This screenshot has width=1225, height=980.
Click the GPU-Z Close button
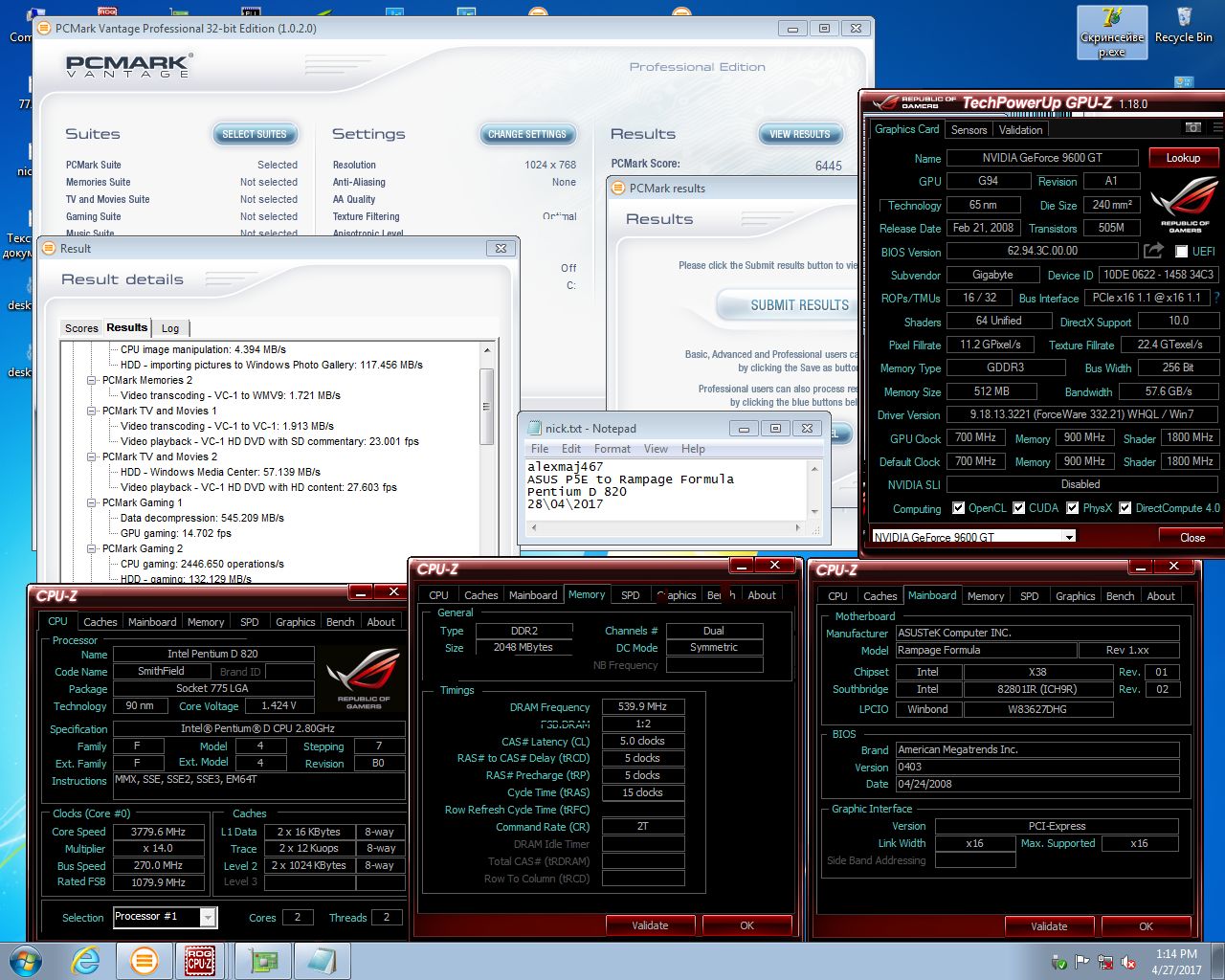(1192, 537)
